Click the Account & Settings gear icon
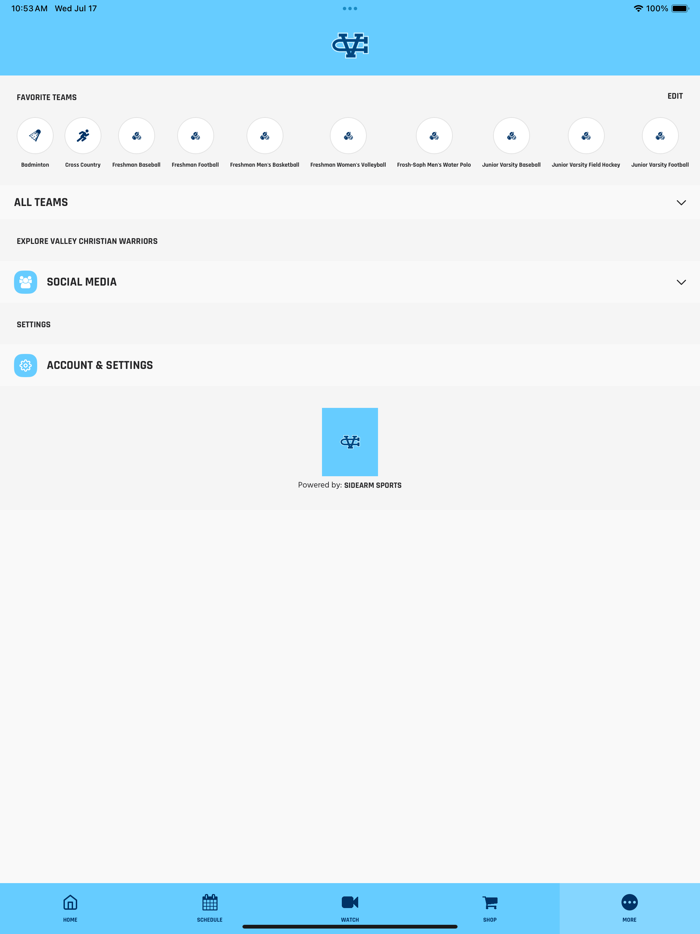Screen dimensions: 700x934 coord(26,365)
